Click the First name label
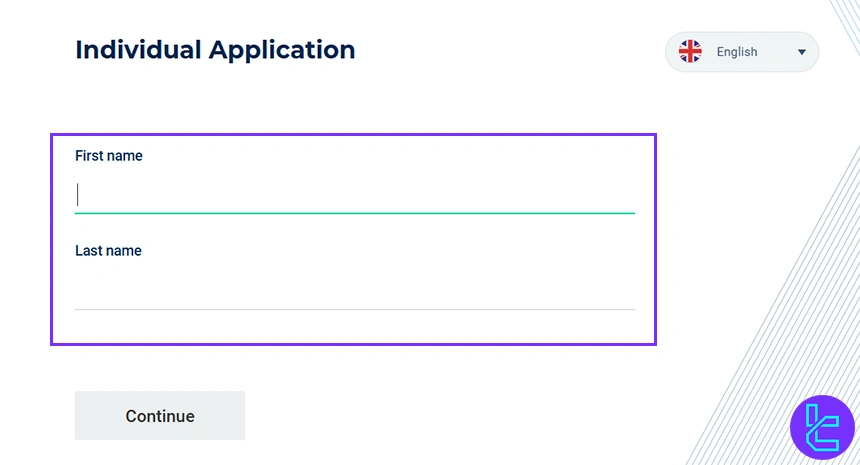The image size is (860, 465). pos(109,156)
